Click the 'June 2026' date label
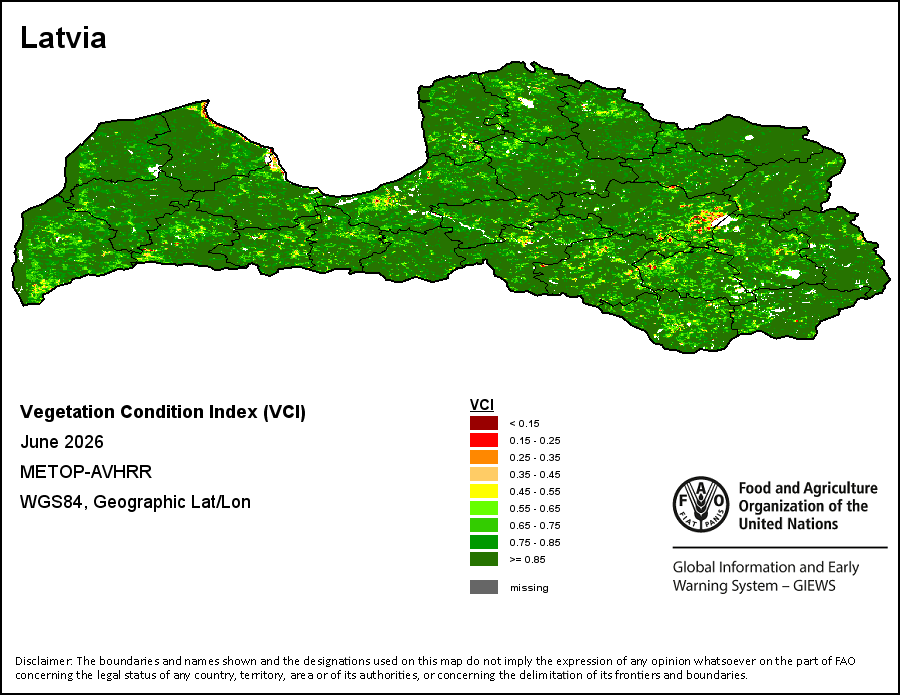 (62, 442)
